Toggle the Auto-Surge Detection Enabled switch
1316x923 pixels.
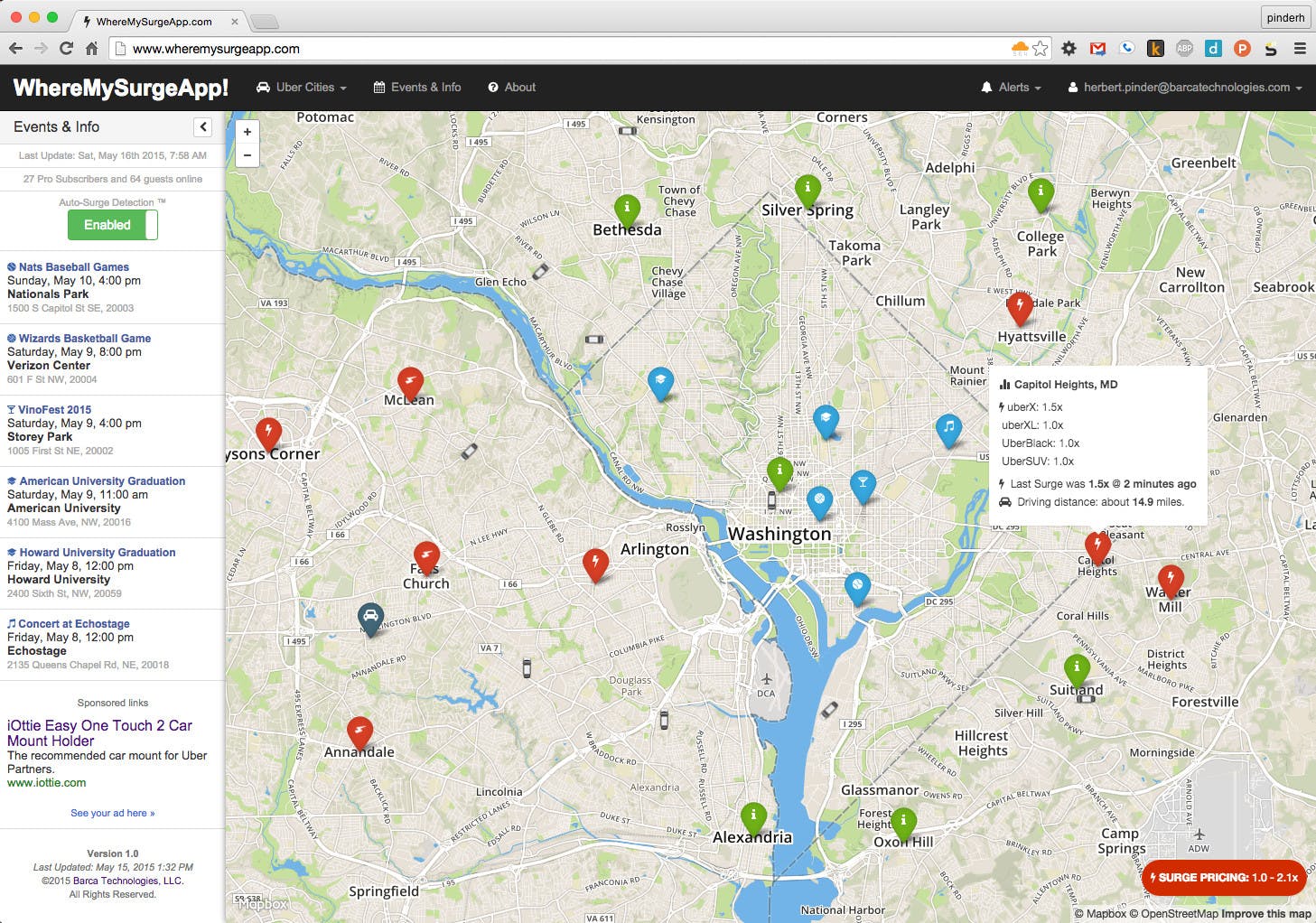(x=113, y=225)
